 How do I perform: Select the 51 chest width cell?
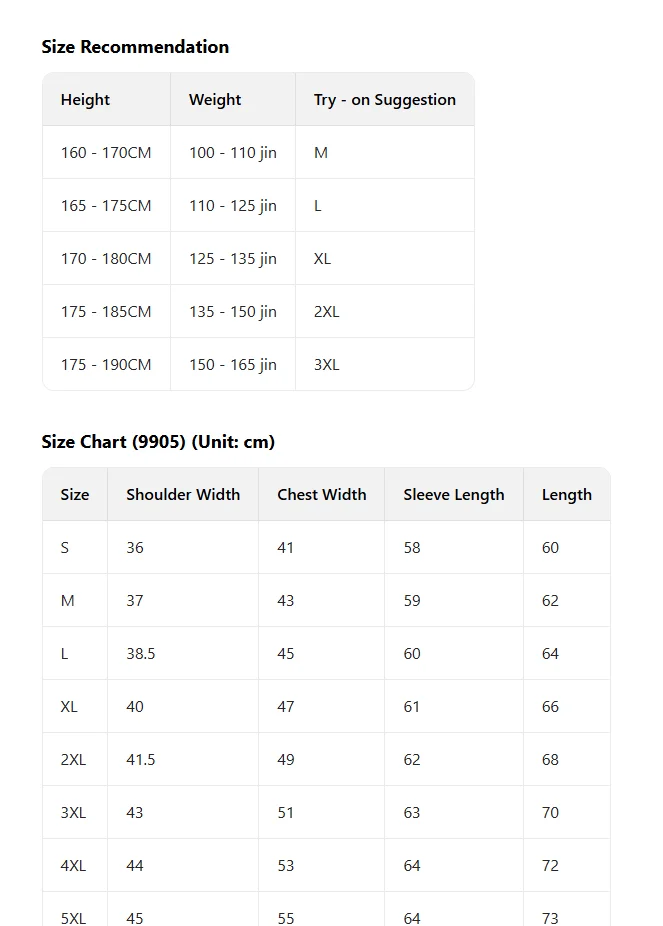click(x=322, y=813)
